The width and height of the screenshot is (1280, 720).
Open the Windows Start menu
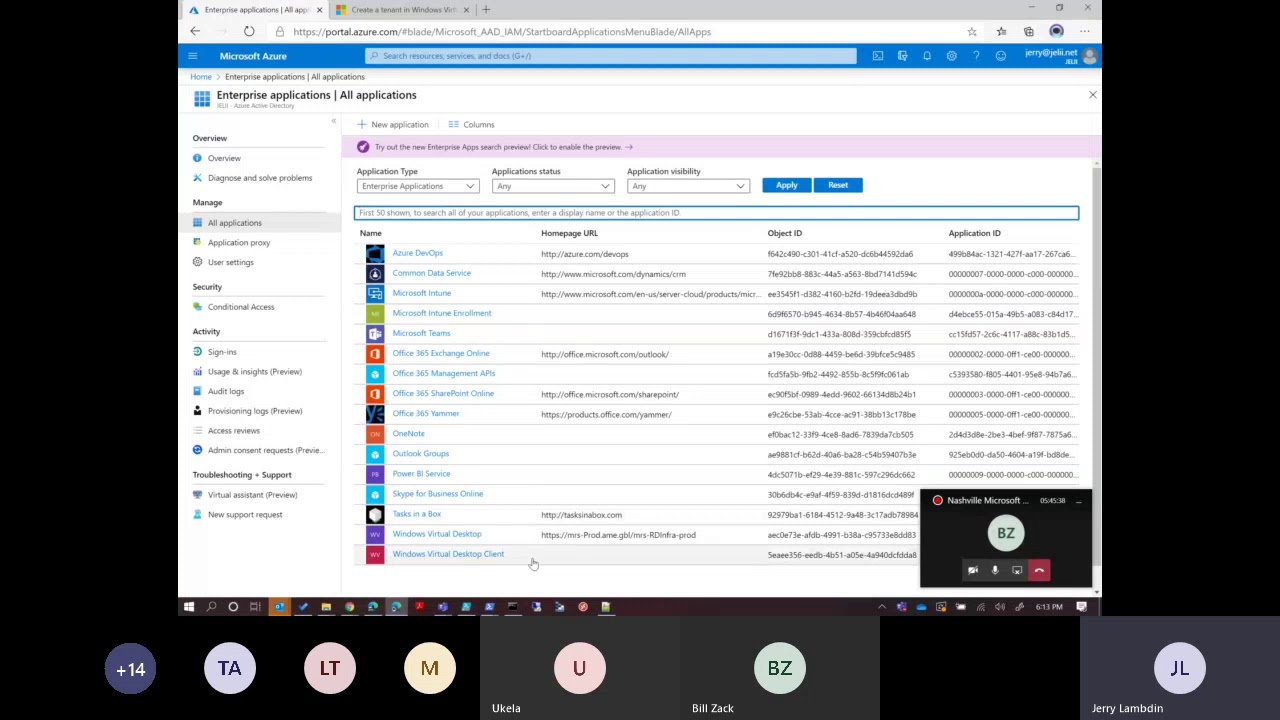coord(188,607)
